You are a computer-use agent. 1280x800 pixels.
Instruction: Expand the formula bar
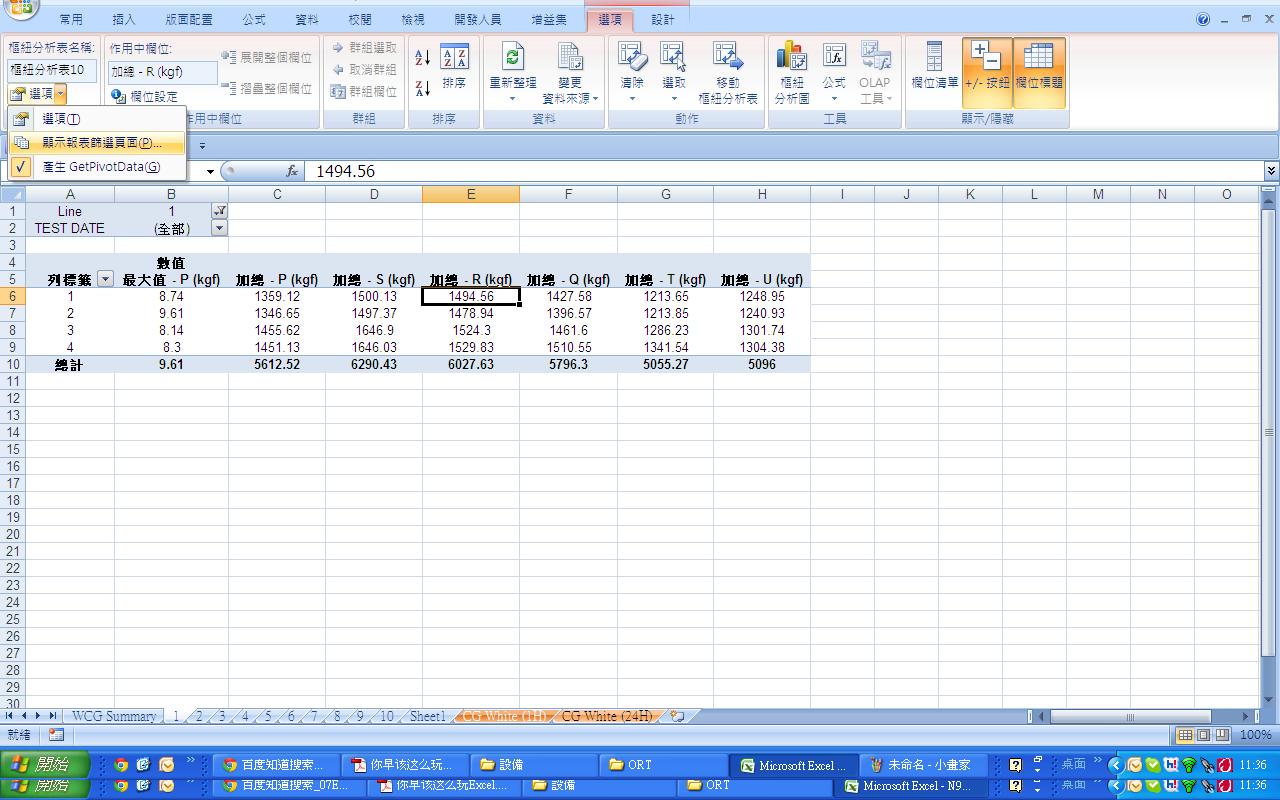pos(1271,171)
